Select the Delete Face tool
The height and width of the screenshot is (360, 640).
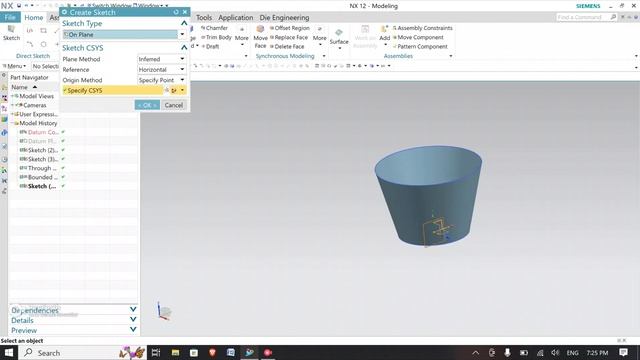click(287, 47)
